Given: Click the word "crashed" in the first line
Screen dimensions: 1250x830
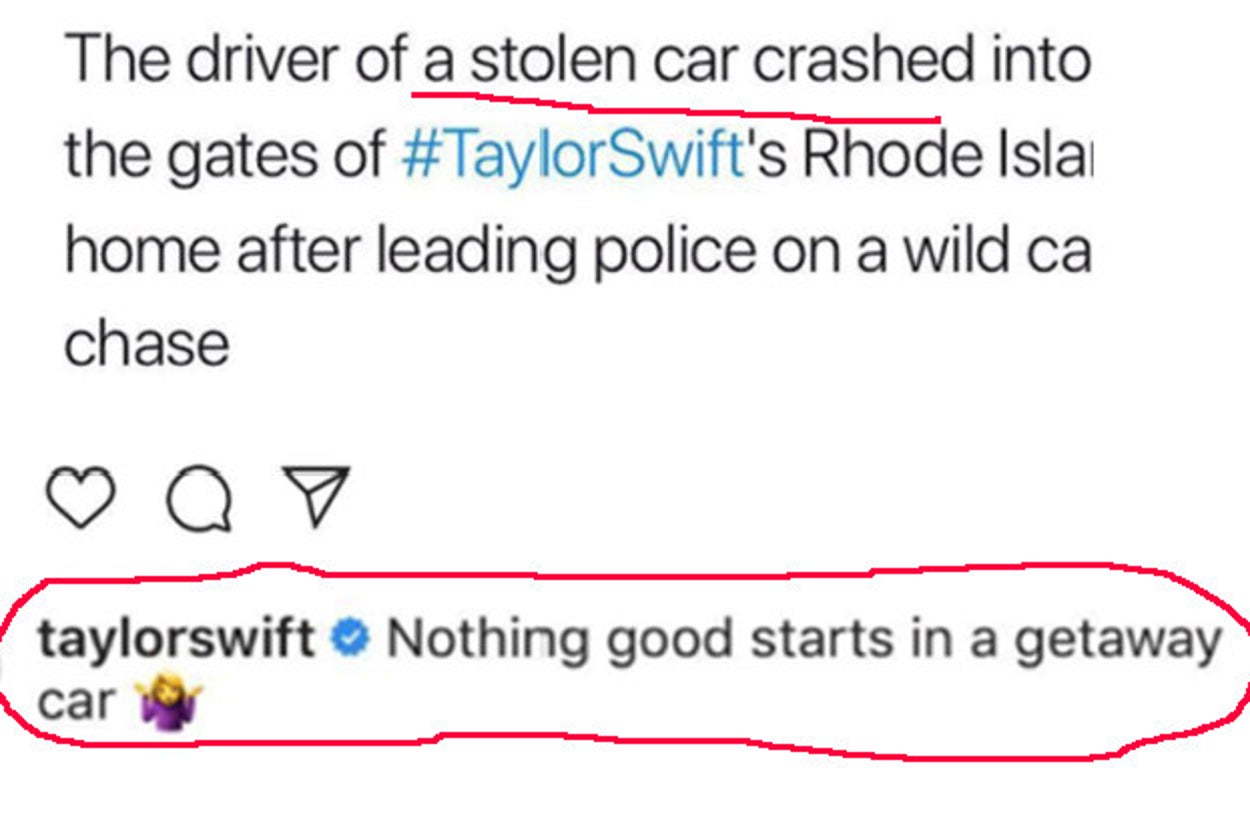Looking at the screenshot, I should pos(861,62).
